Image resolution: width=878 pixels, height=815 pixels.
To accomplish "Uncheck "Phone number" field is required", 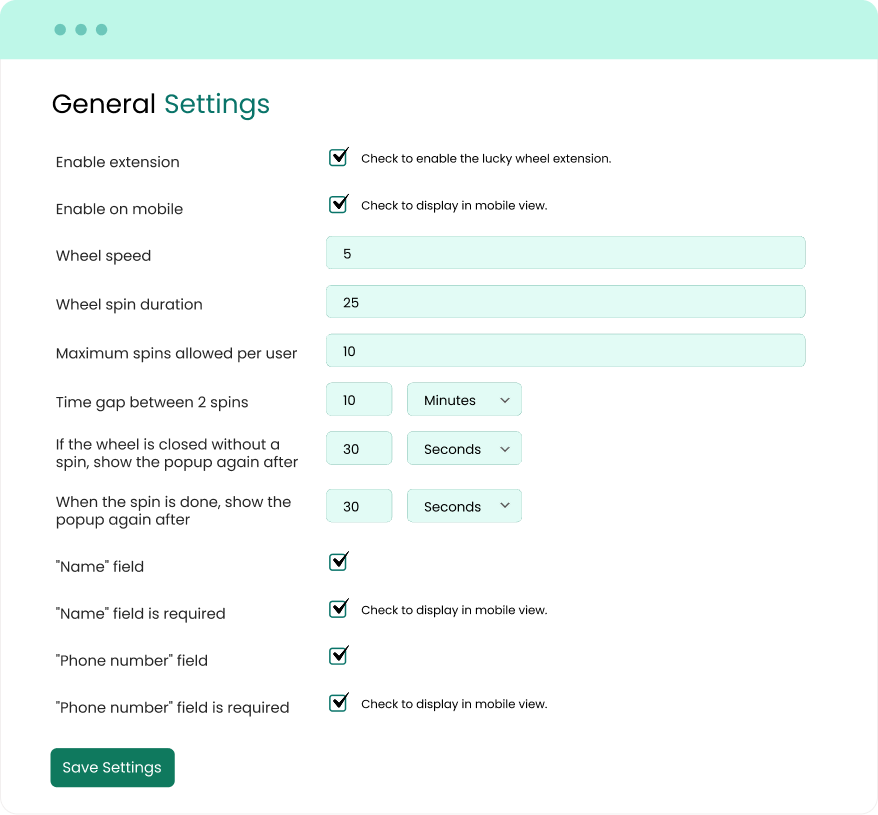I will pos(338,703).
